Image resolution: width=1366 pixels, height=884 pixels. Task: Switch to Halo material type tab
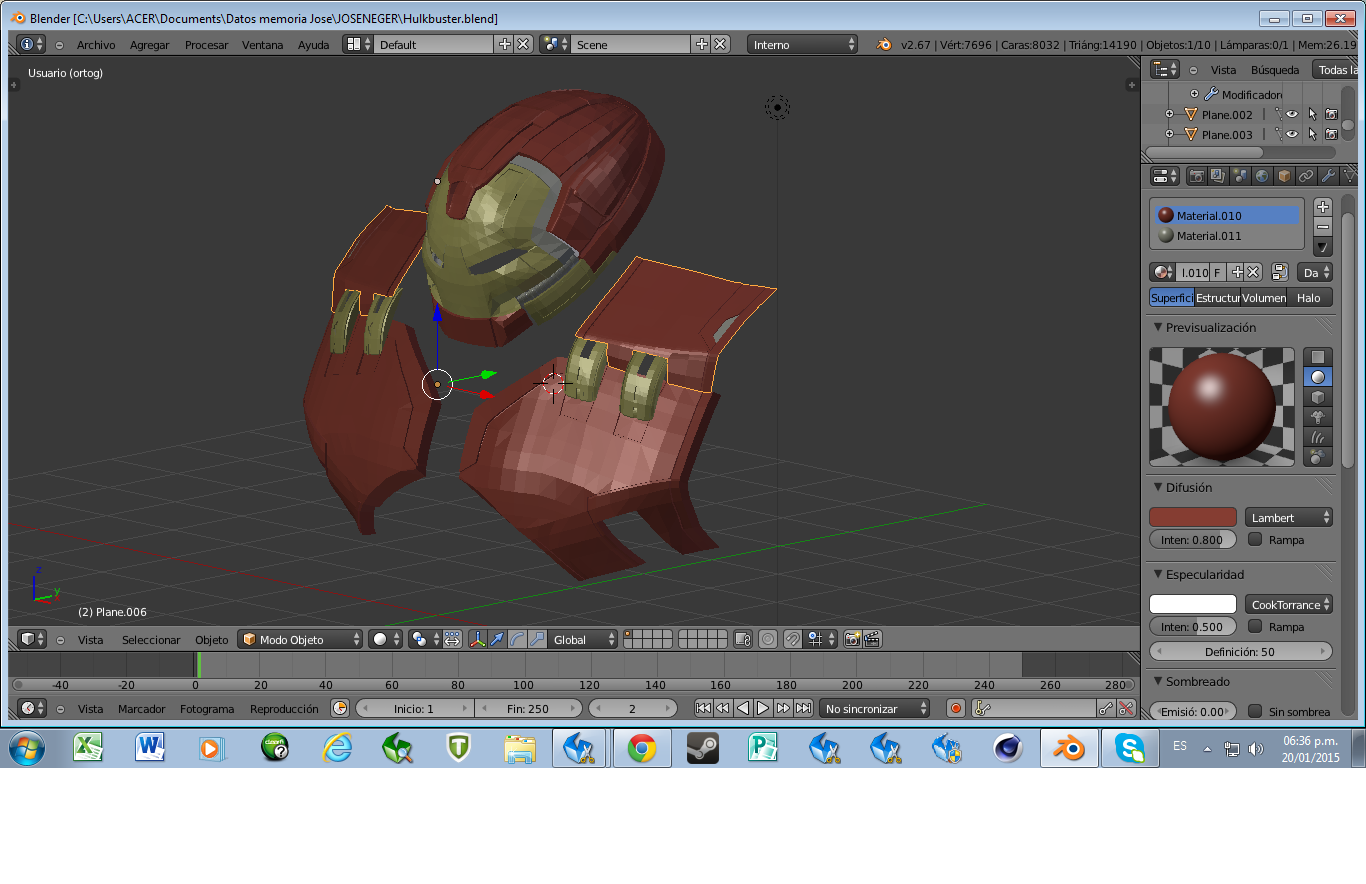(x=1309, y=297)
